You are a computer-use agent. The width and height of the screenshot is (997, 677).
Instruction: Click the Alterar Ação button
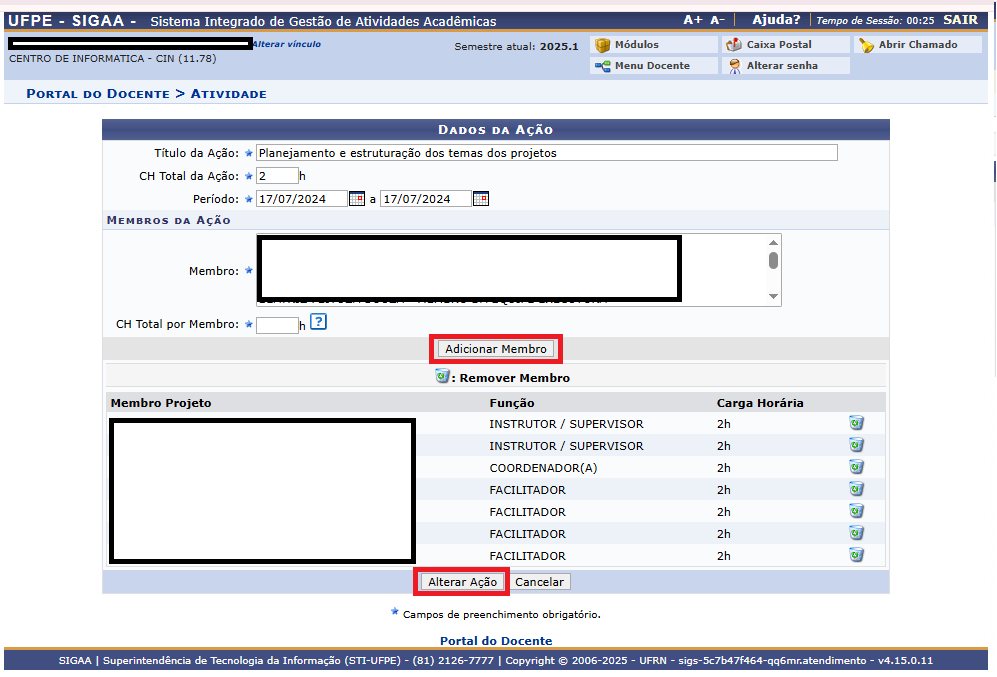click(x=462, y=582)
